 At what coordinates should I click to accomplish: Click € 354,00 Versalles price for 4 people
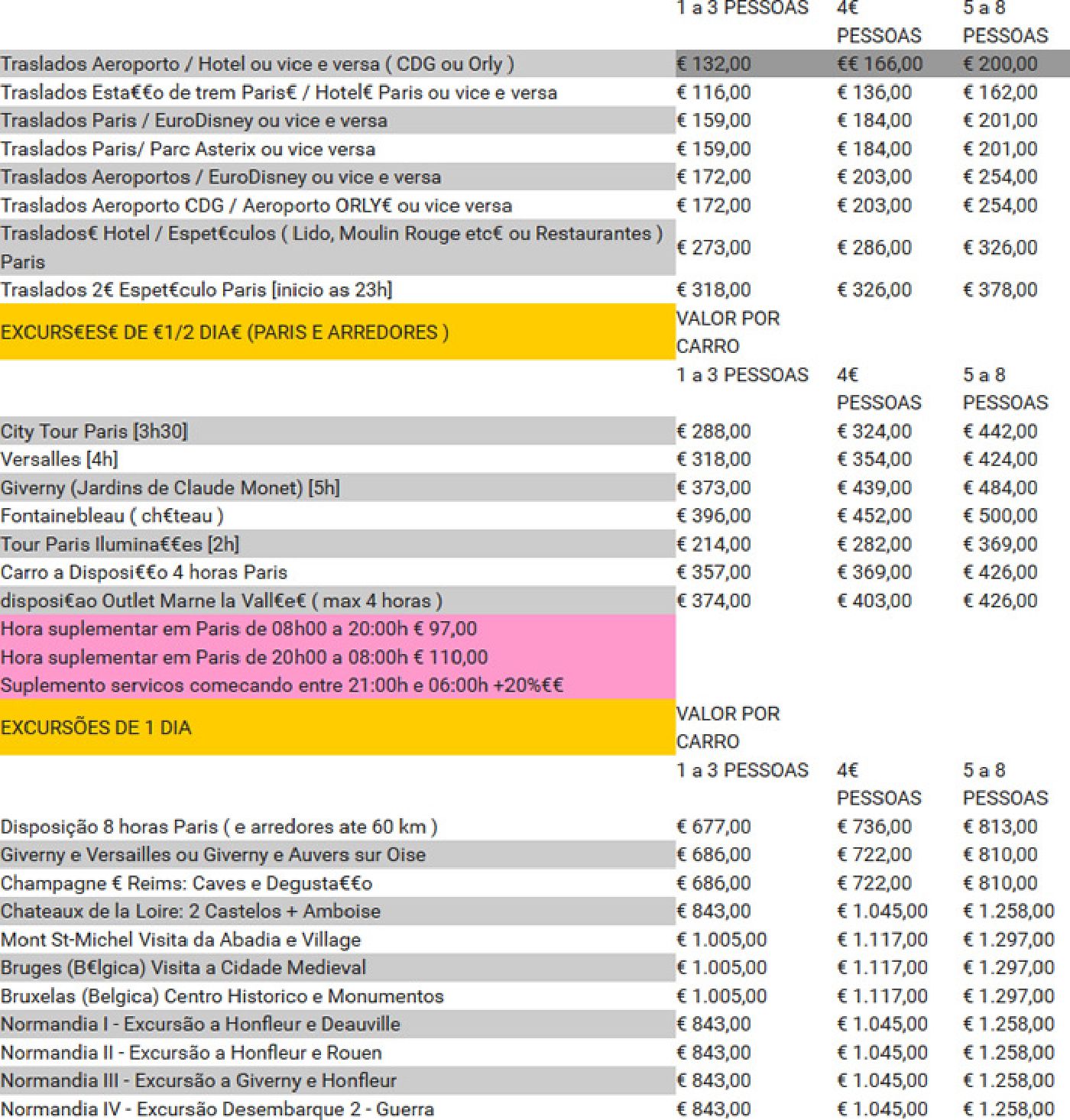[874, 460]
